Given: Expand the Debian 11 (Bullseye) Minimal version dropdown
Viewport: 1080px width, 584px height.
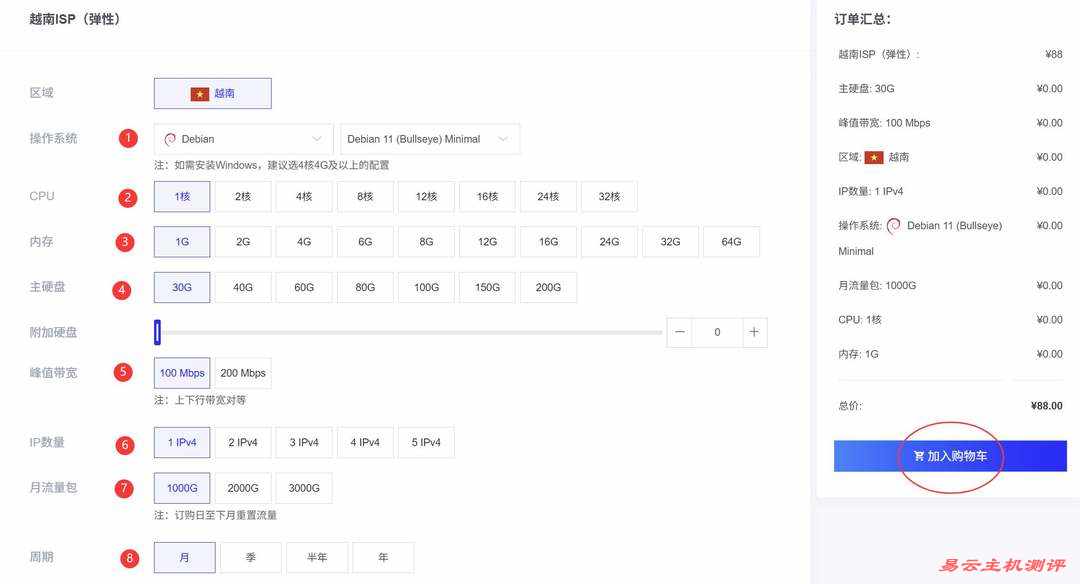Looking at the screenshot, I should 429,139.
